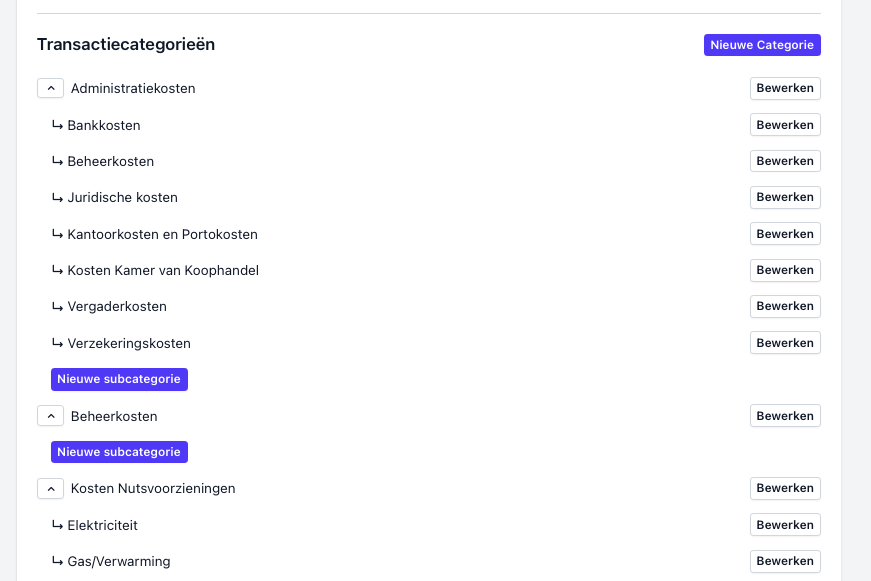Edit the Gas/Verwarming subcategory
Viewport: 871px width, 581px height.
pyautogui.click(x=785, y=561)
